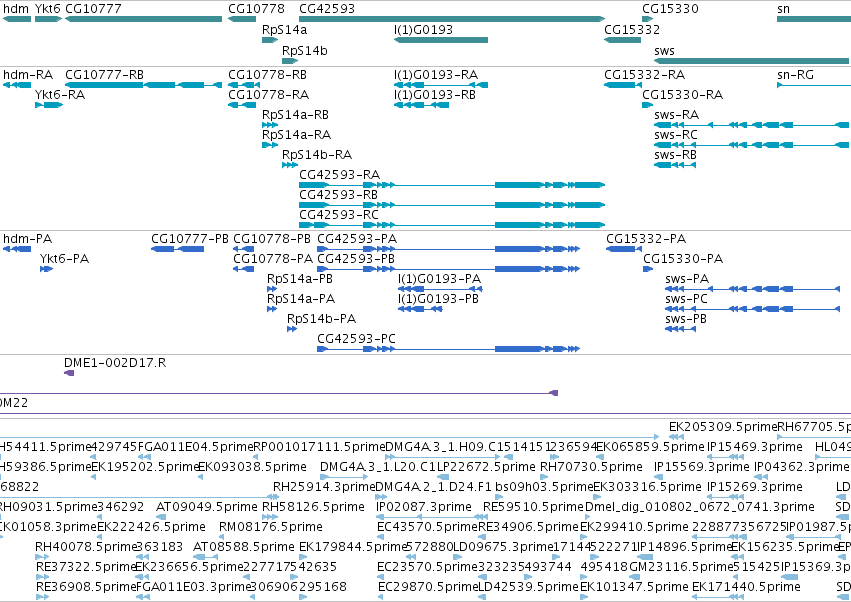Viewport: 851px width, 602px height.
Task: Select the CG42593-PA protein label
Action: [x=357, y=239]
